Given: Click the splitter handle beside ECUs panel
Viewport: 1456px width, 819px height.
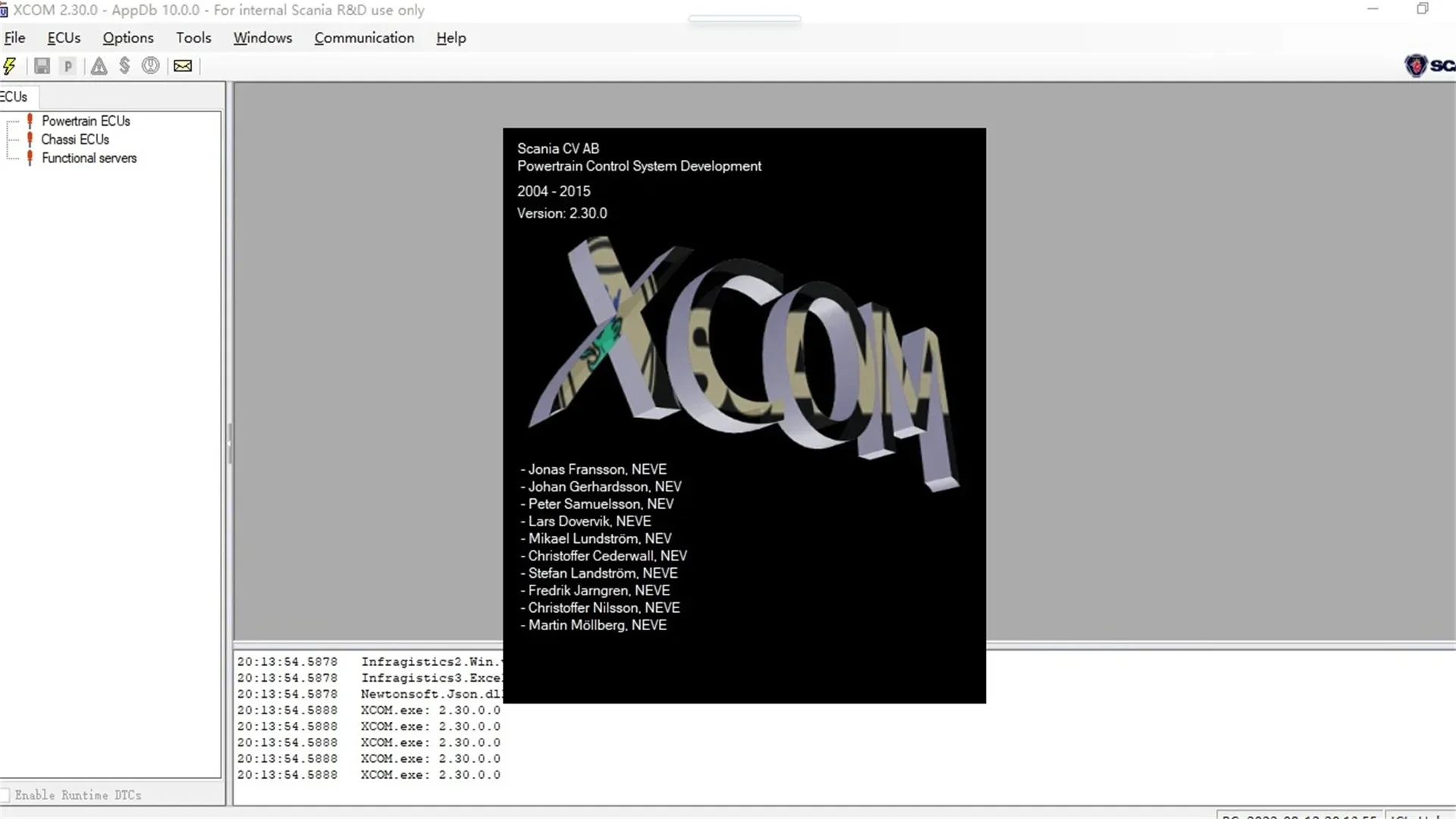Looking at the screenshot, I should (x=230, y=444).
